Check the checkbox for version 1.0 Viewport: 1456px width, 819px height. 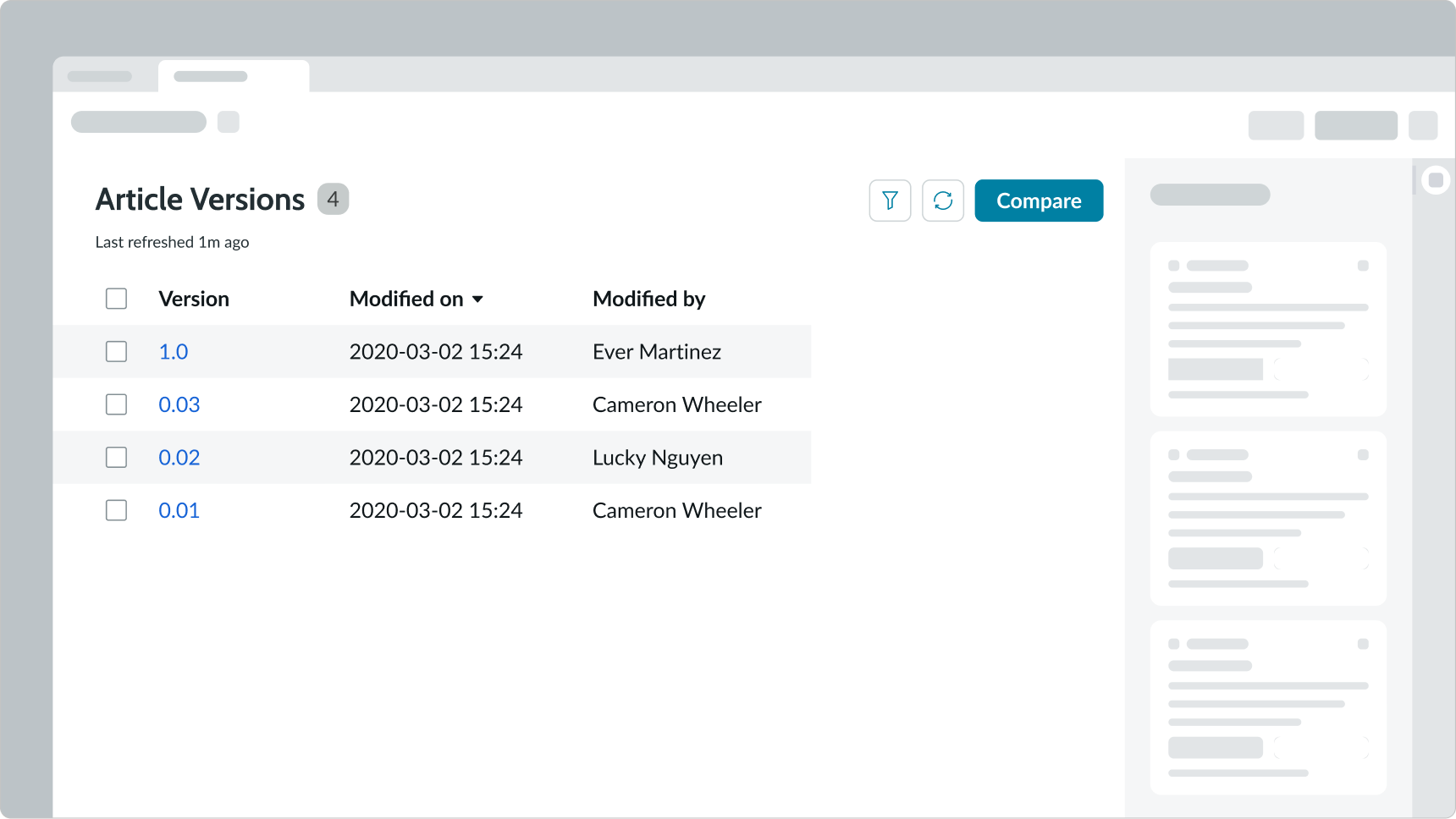(x=116, y=351)
